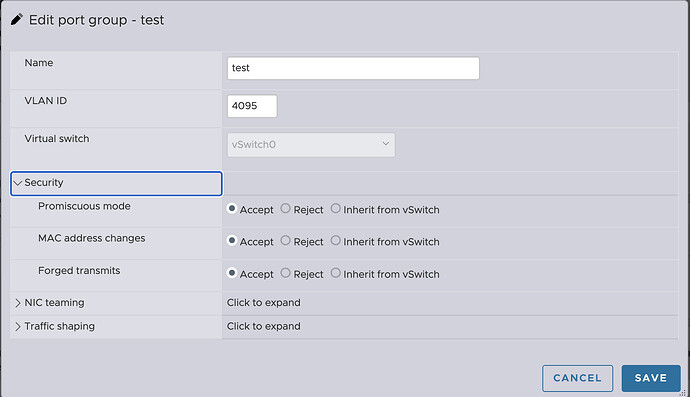The height and width of the screenshot is (397, 690).
Task: Click 'Click to expand' text beside Traffic shaping
Action: [264, 327]
